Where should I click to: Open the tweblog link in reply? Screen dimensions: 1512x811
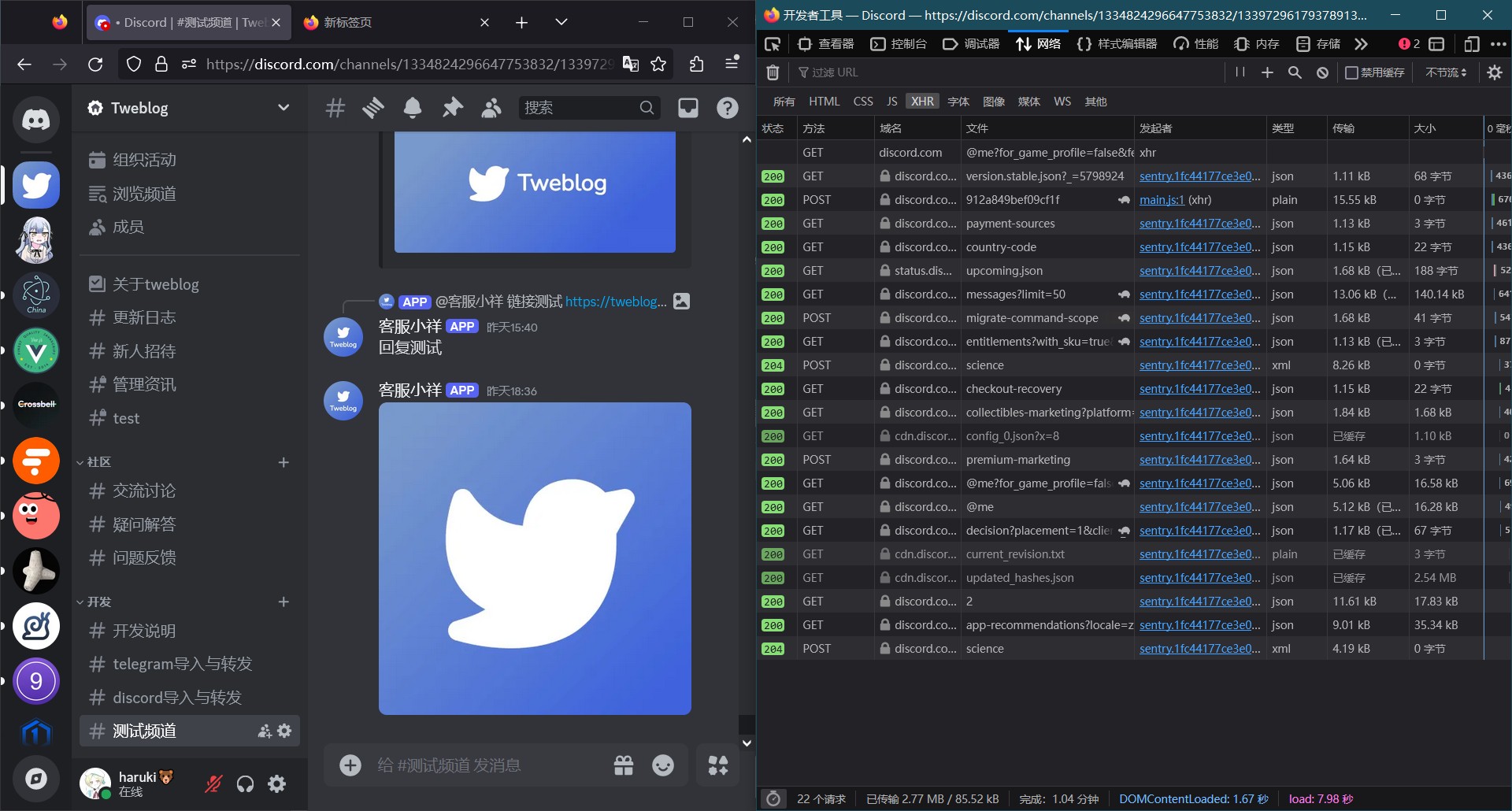615,302
